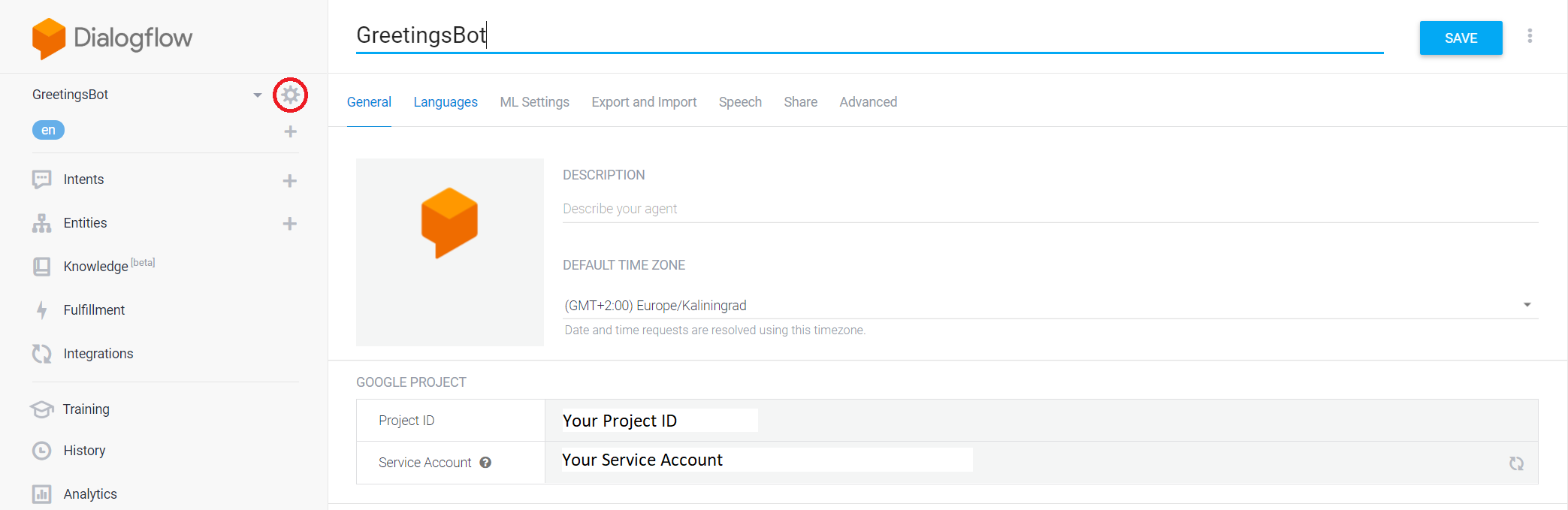
Task: Open the ML Settings tab
Action: click(535, 102)
